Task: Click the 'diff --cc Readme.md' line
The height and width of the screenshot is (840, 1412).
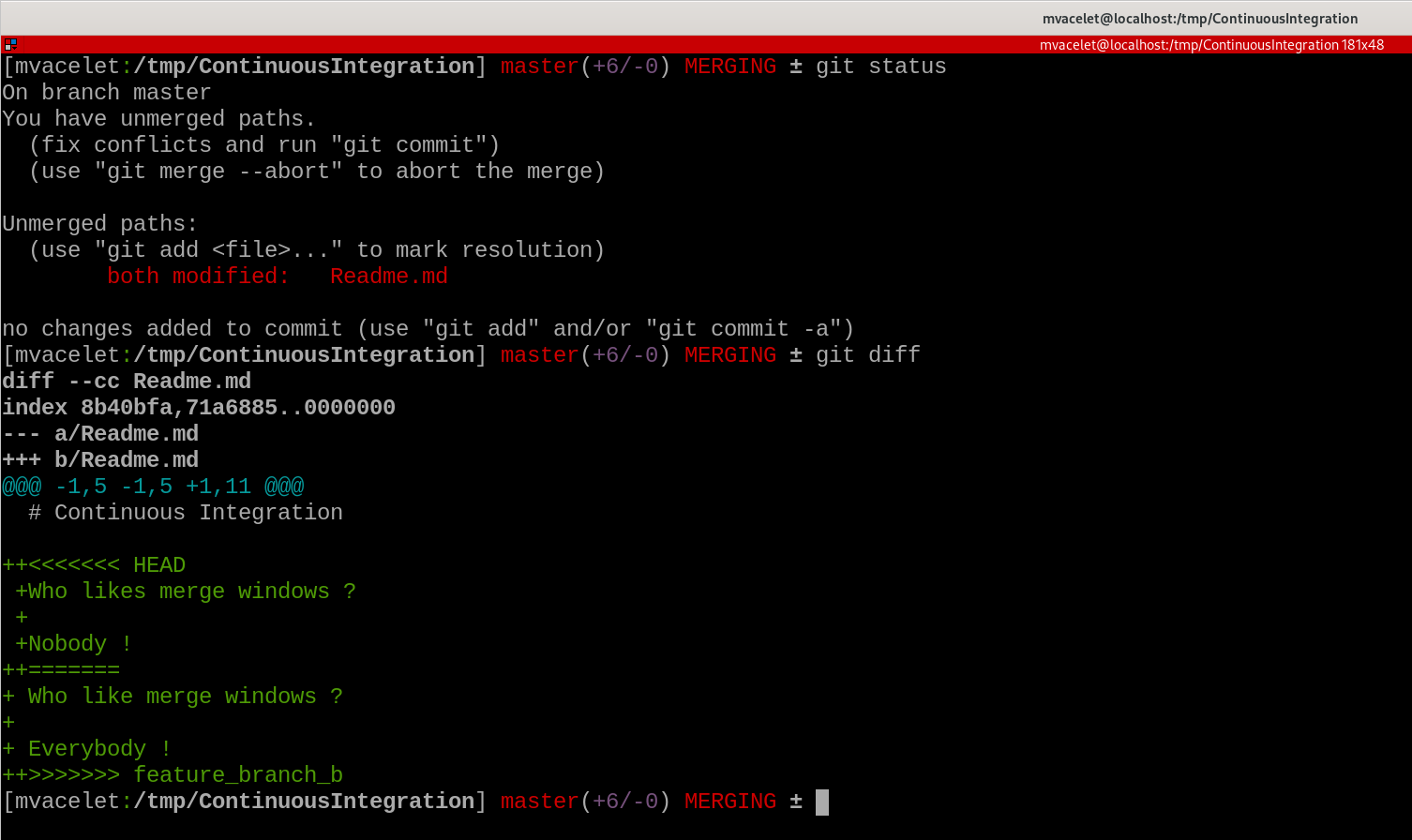Action: [x=126, y=382]
